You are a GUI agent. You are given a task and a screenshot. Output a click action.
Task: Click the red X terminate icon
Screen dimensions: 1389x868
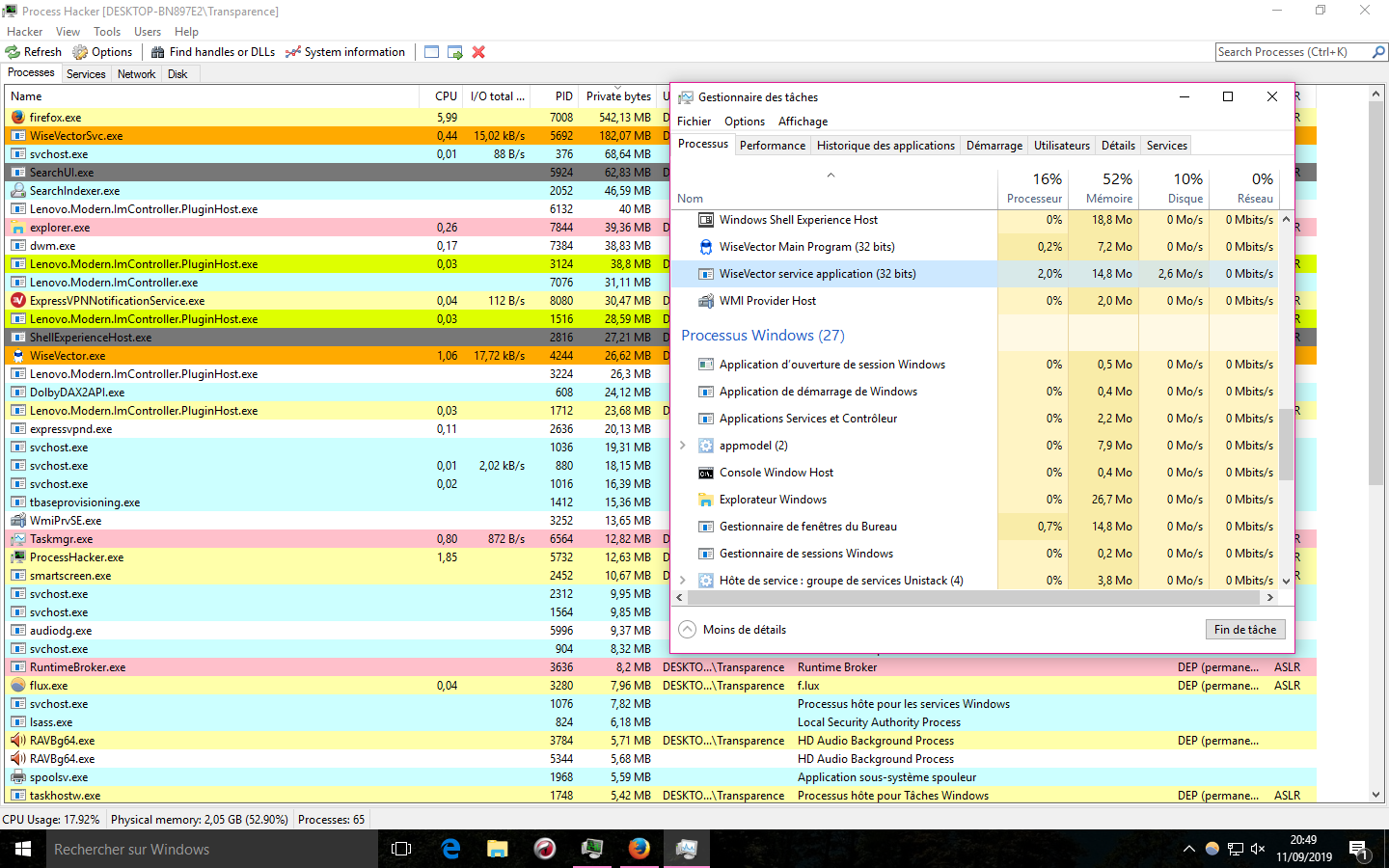pyautogui.click(x=478, y=52)
